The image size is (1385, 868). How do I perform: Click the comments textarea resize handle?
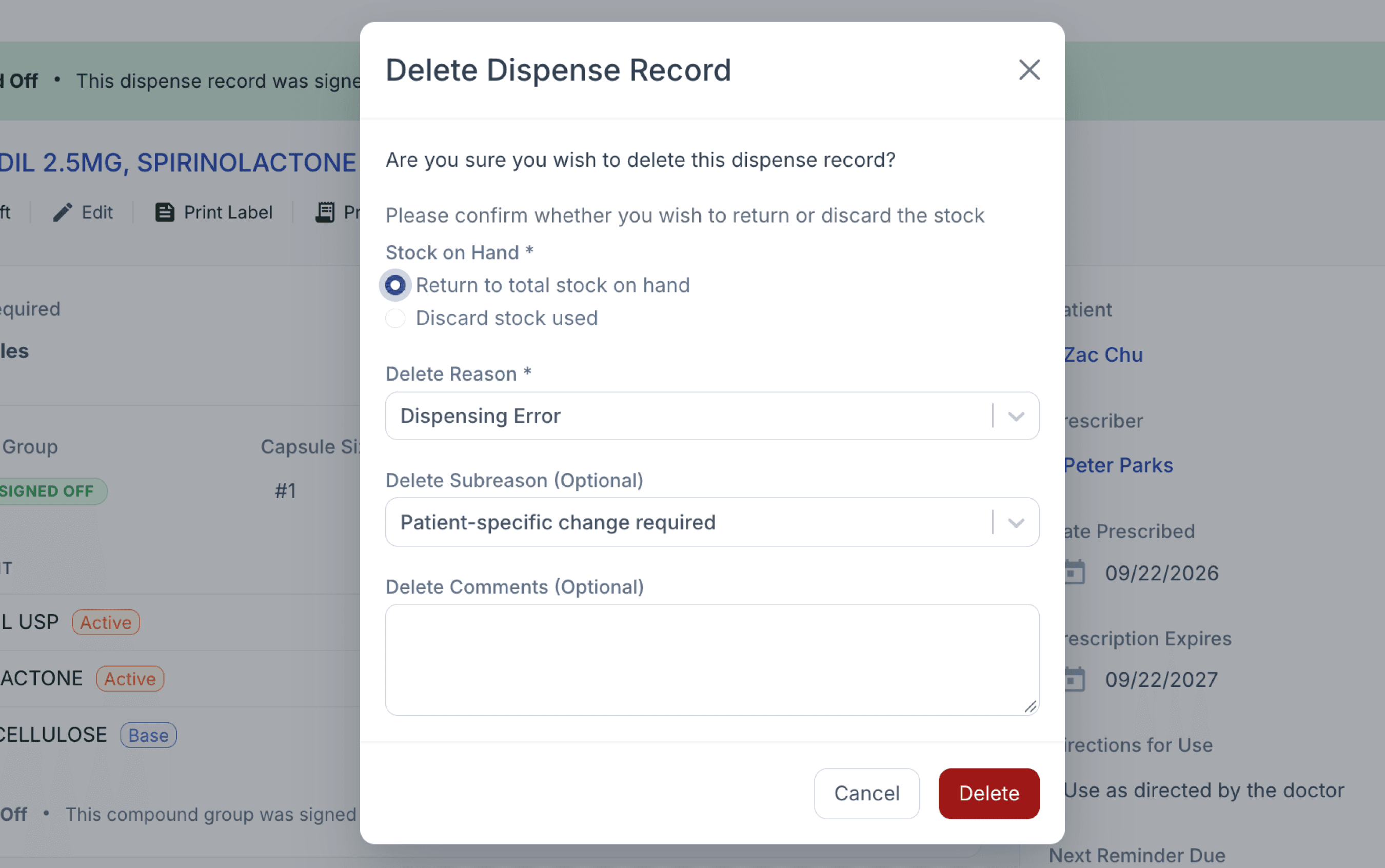pos(1030,706)
